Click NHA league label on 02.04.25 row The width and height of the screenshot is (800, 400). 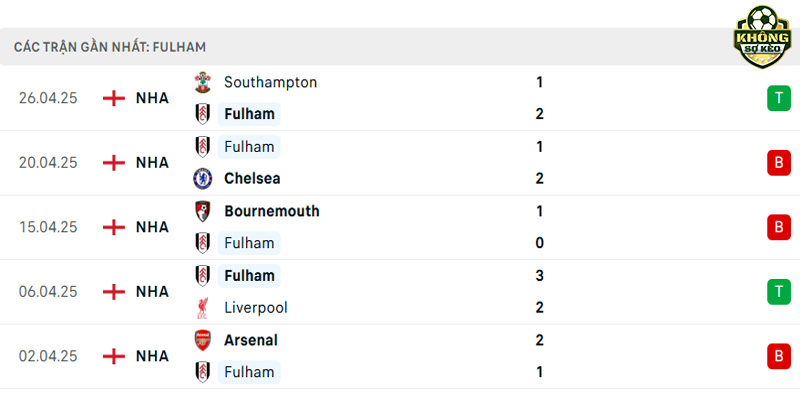[152, 356]
